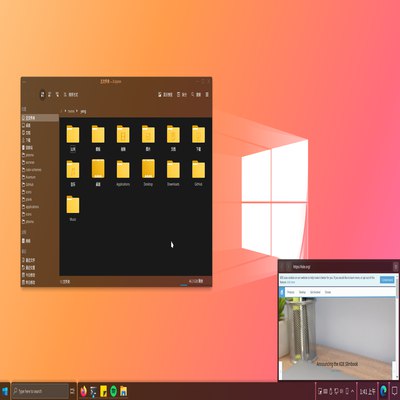
Task: Open the browser window's menu icon
Action: tap(395, 267)
